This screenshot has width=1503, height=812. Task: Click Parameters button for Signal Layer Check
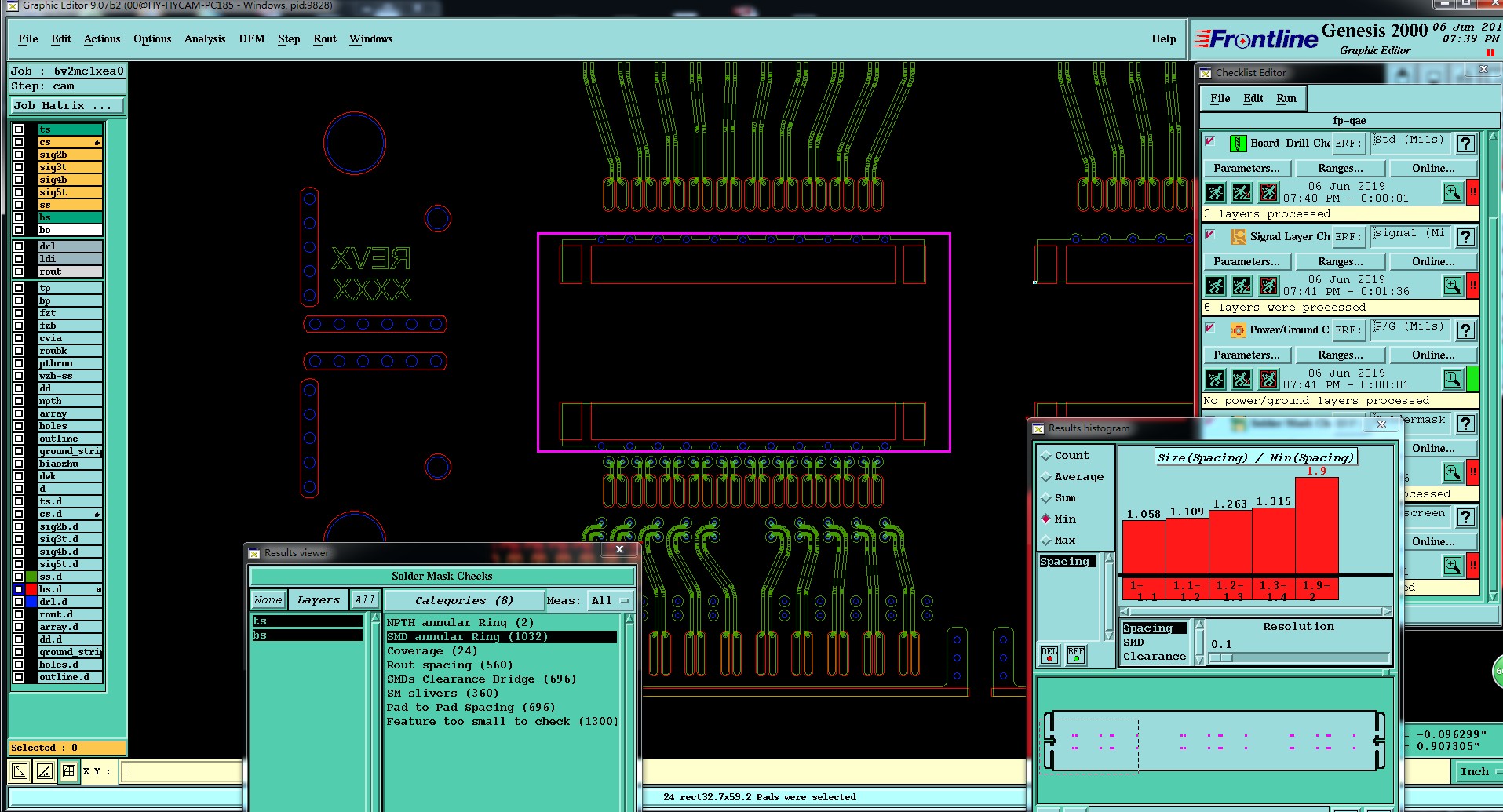coord(1246,262)
